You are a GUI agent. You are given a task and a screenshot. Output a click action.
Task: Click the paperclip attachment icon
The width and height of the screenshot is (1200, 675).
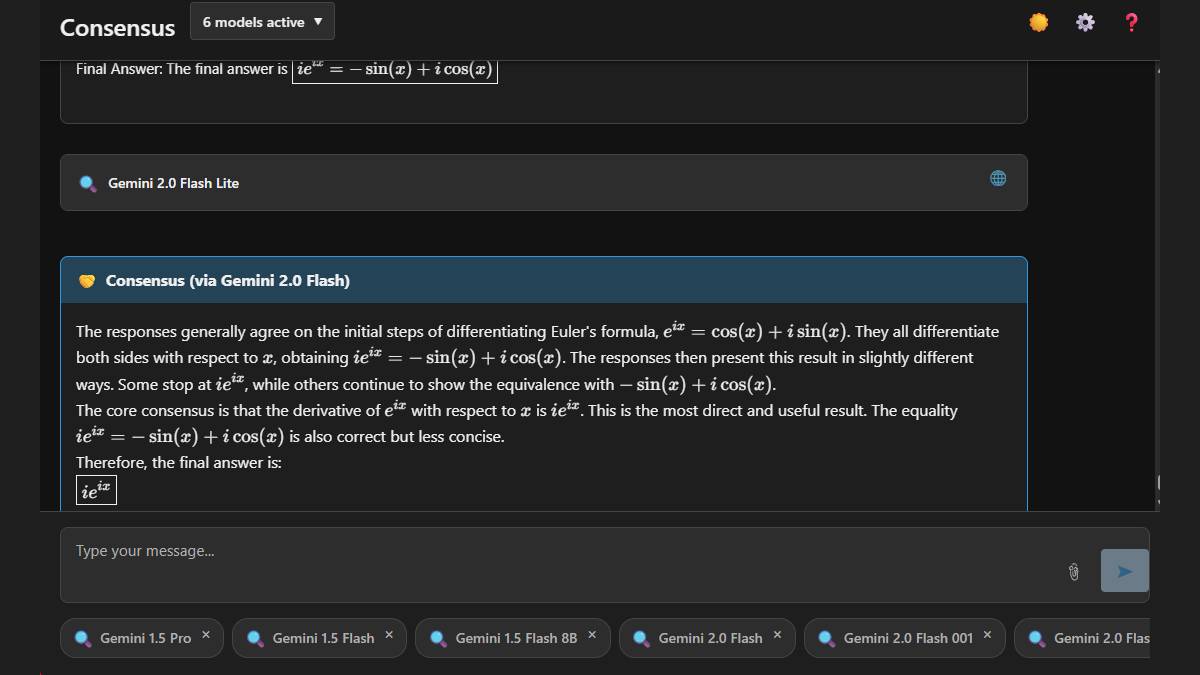[x=1073, y=571]
